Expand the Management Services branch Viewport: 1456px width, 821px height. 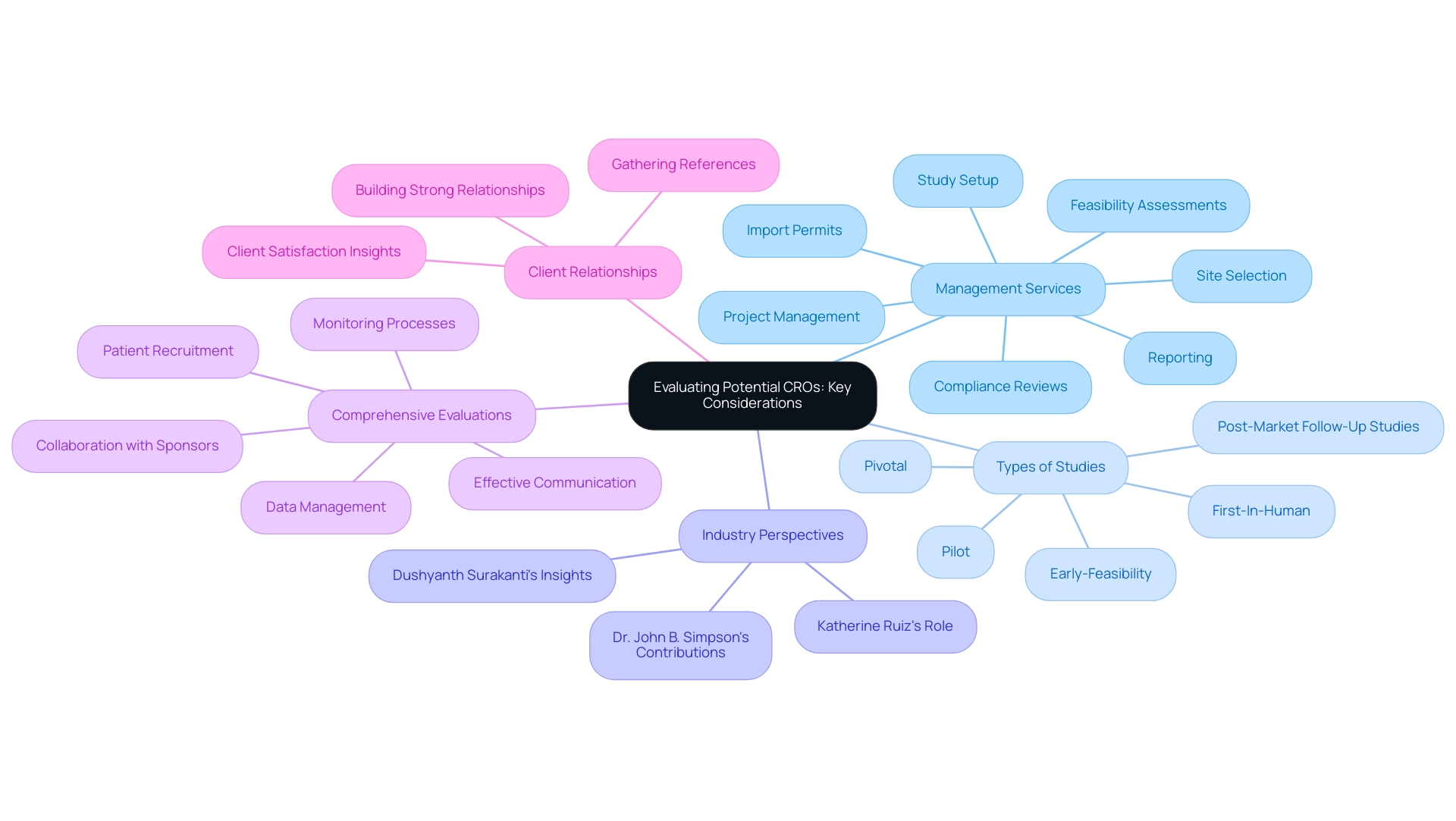994,290
